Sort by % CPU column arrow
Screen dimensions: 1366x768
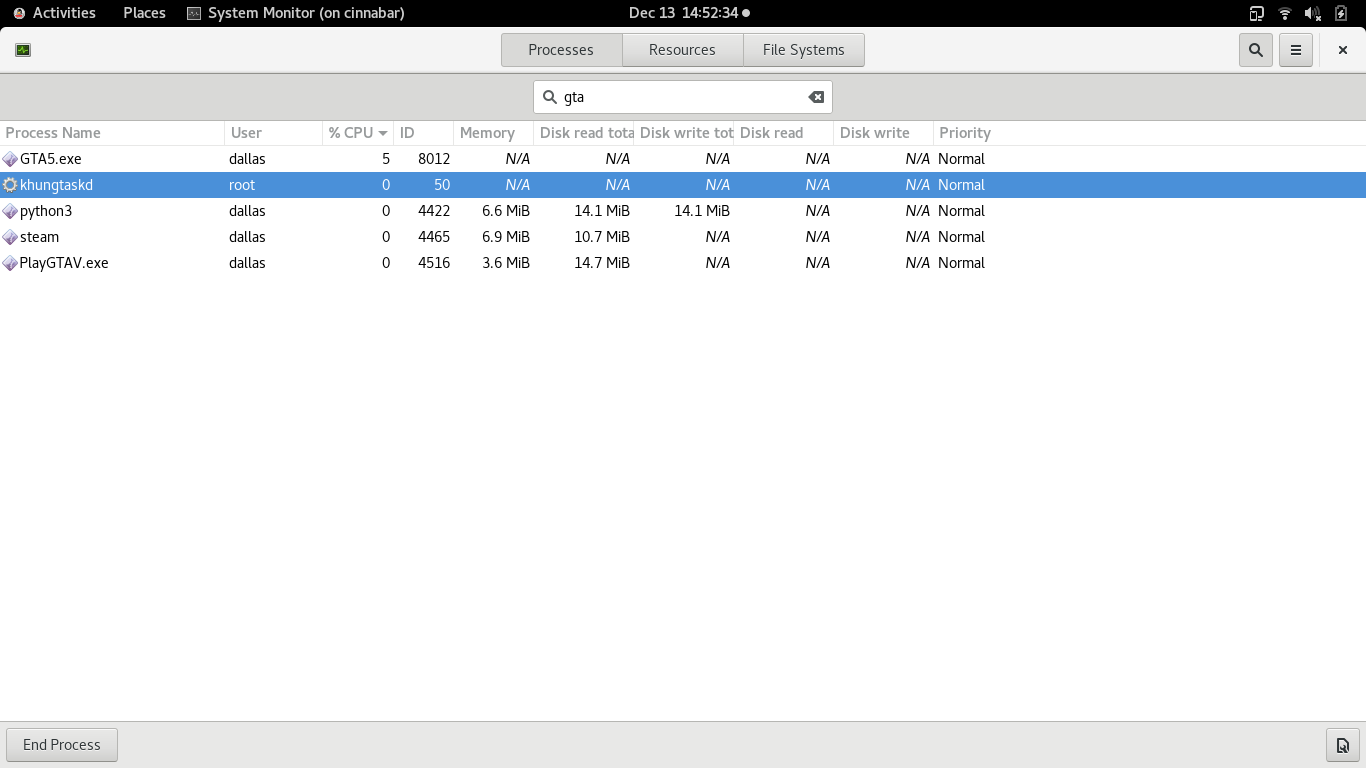[x=382, y=133]
